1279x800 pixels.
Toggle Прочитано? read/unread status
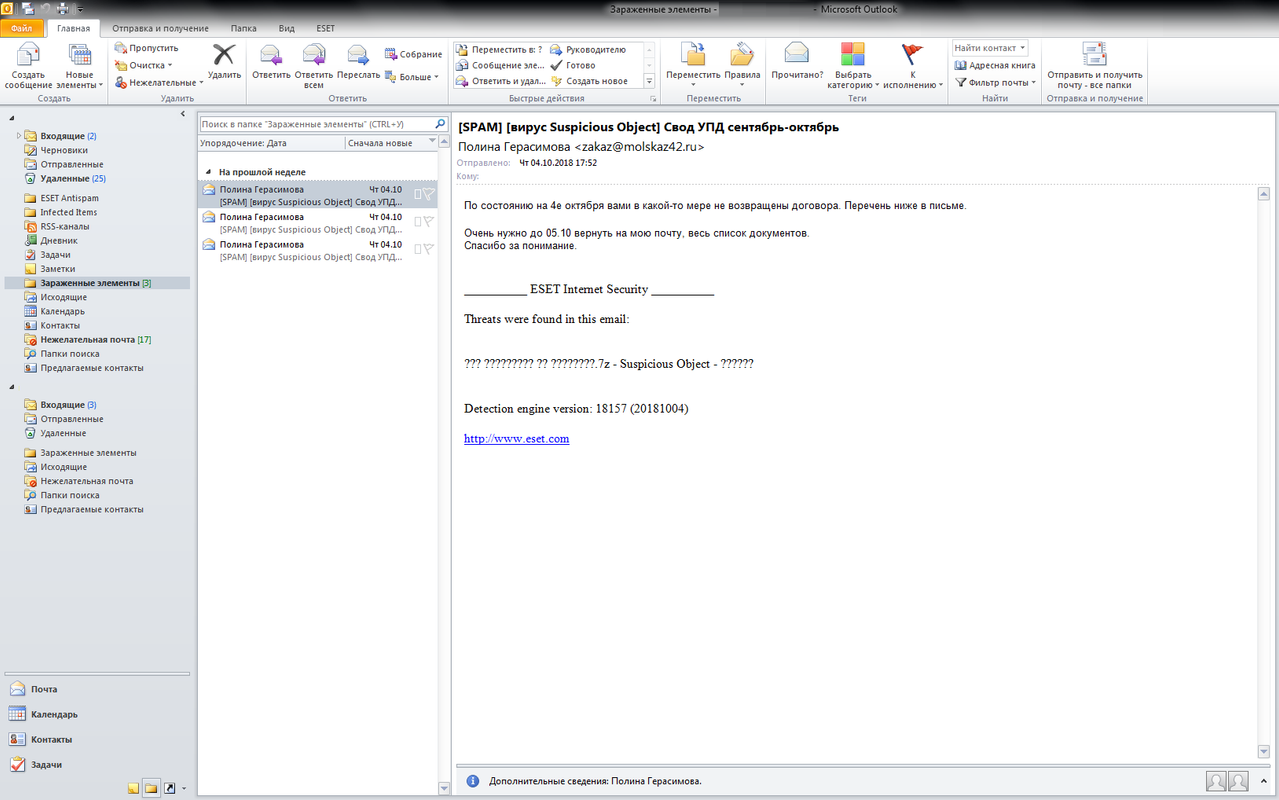click(797, 62)
